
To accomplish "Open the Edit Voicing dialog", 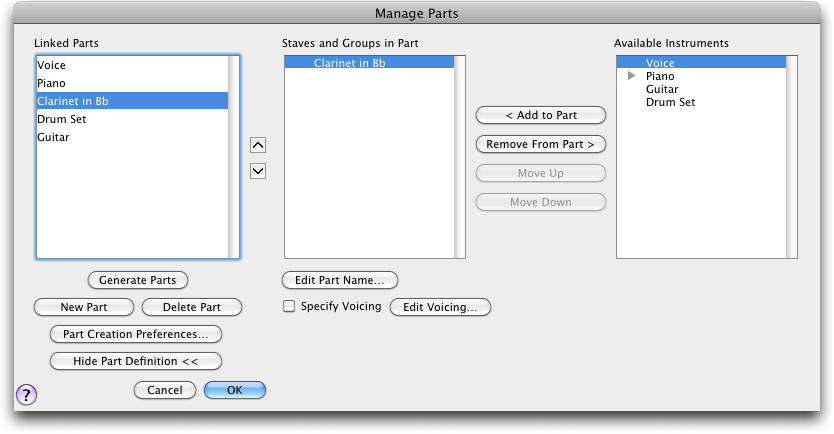I will 440,307.
